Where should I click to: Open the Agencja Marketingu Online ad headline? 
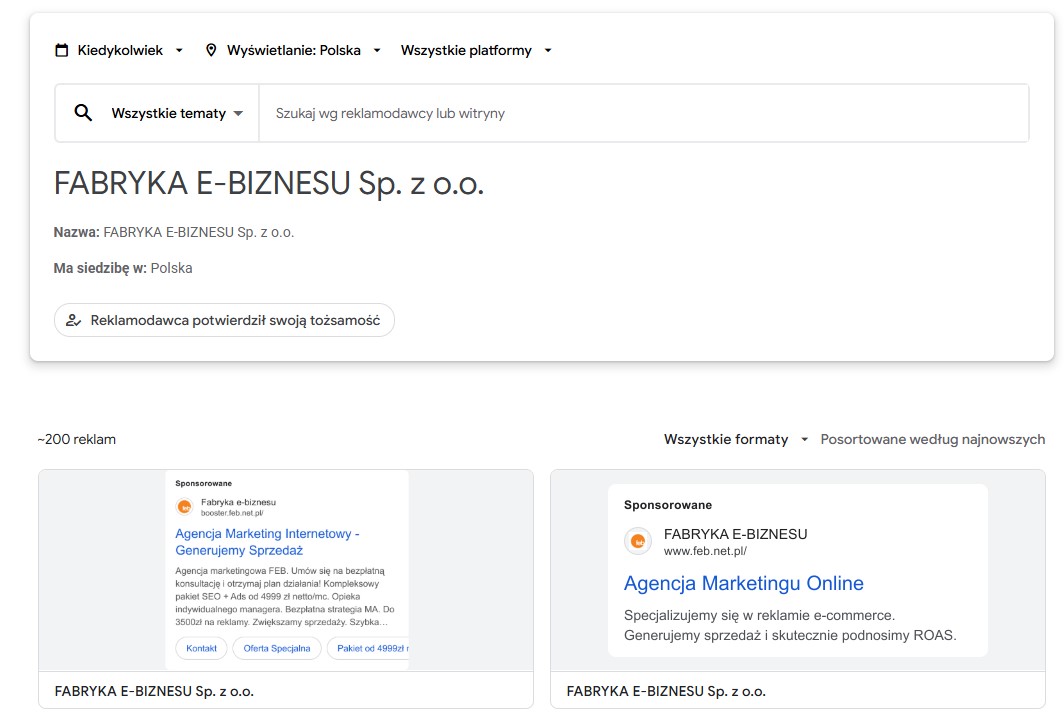pos(744,583)
